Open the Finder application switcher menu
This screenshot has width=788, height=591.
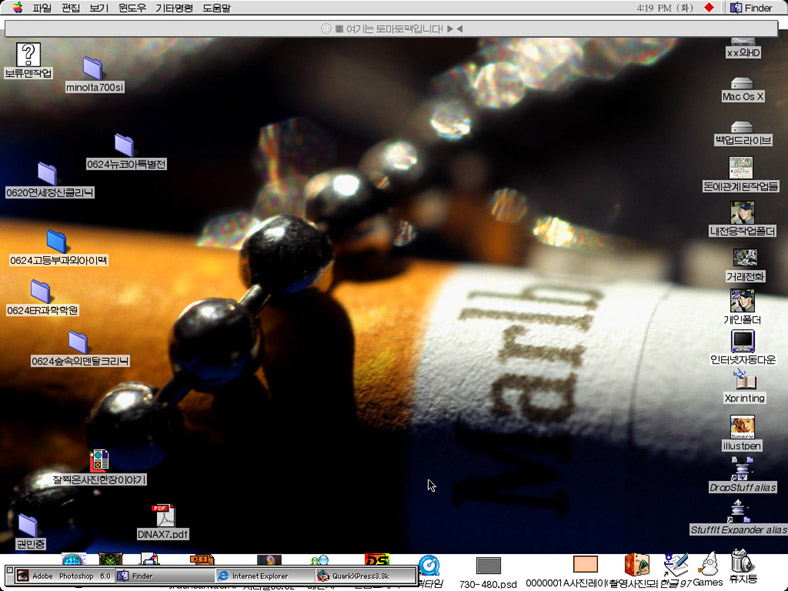pos(750,8)
